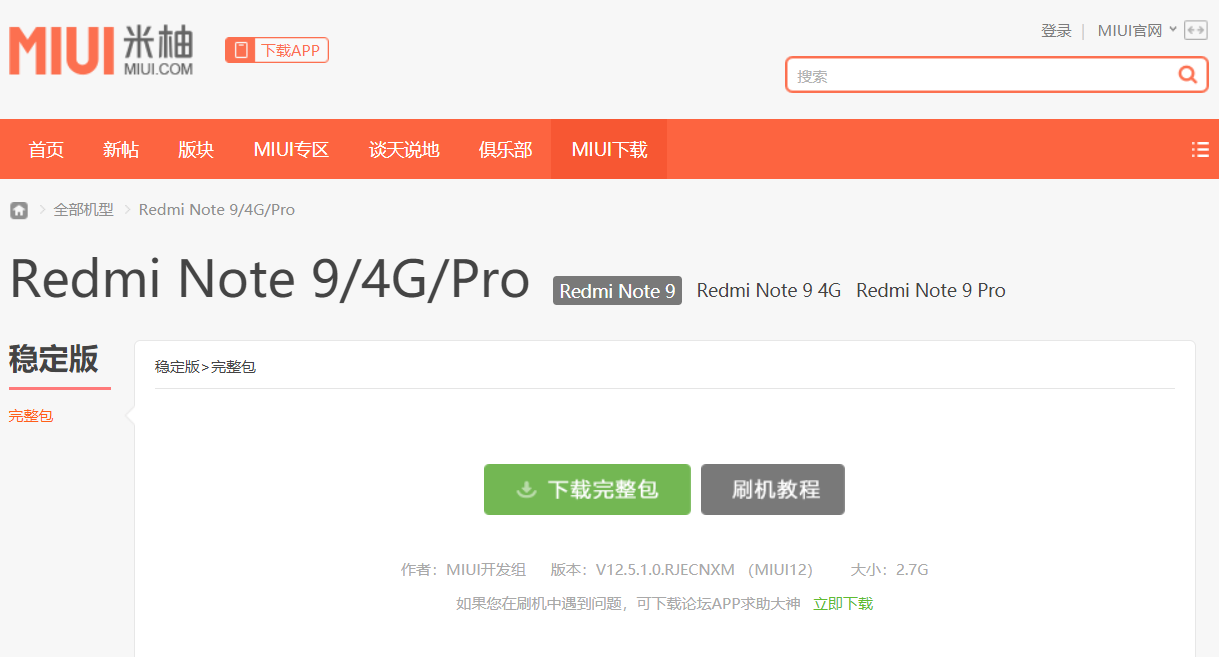Click the 刷机教程 button
This screenshot has width=1219, height=657.
pyautogui.click(x=772, y=489)
